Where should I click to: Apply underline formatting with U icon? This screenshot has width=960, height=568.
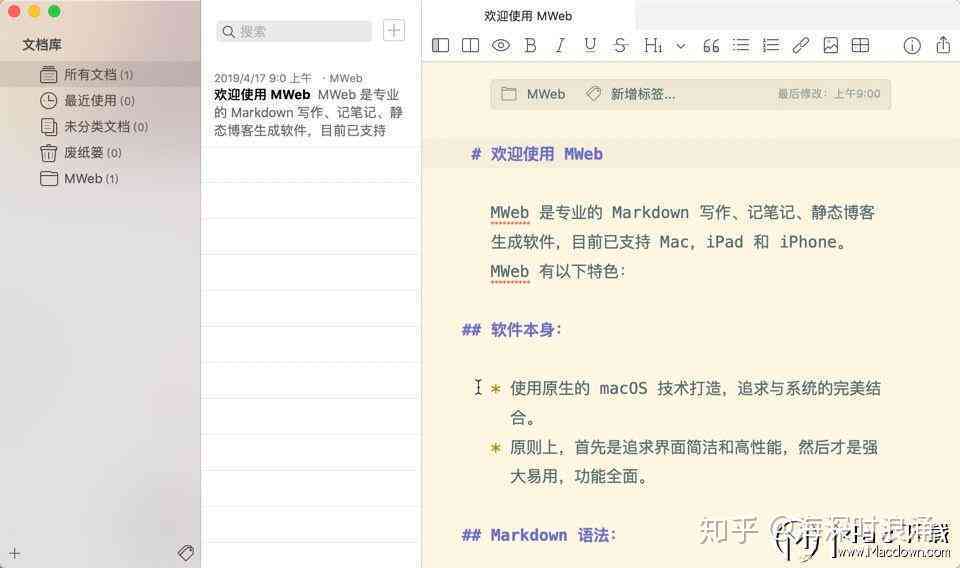click(x=590, y=45)
